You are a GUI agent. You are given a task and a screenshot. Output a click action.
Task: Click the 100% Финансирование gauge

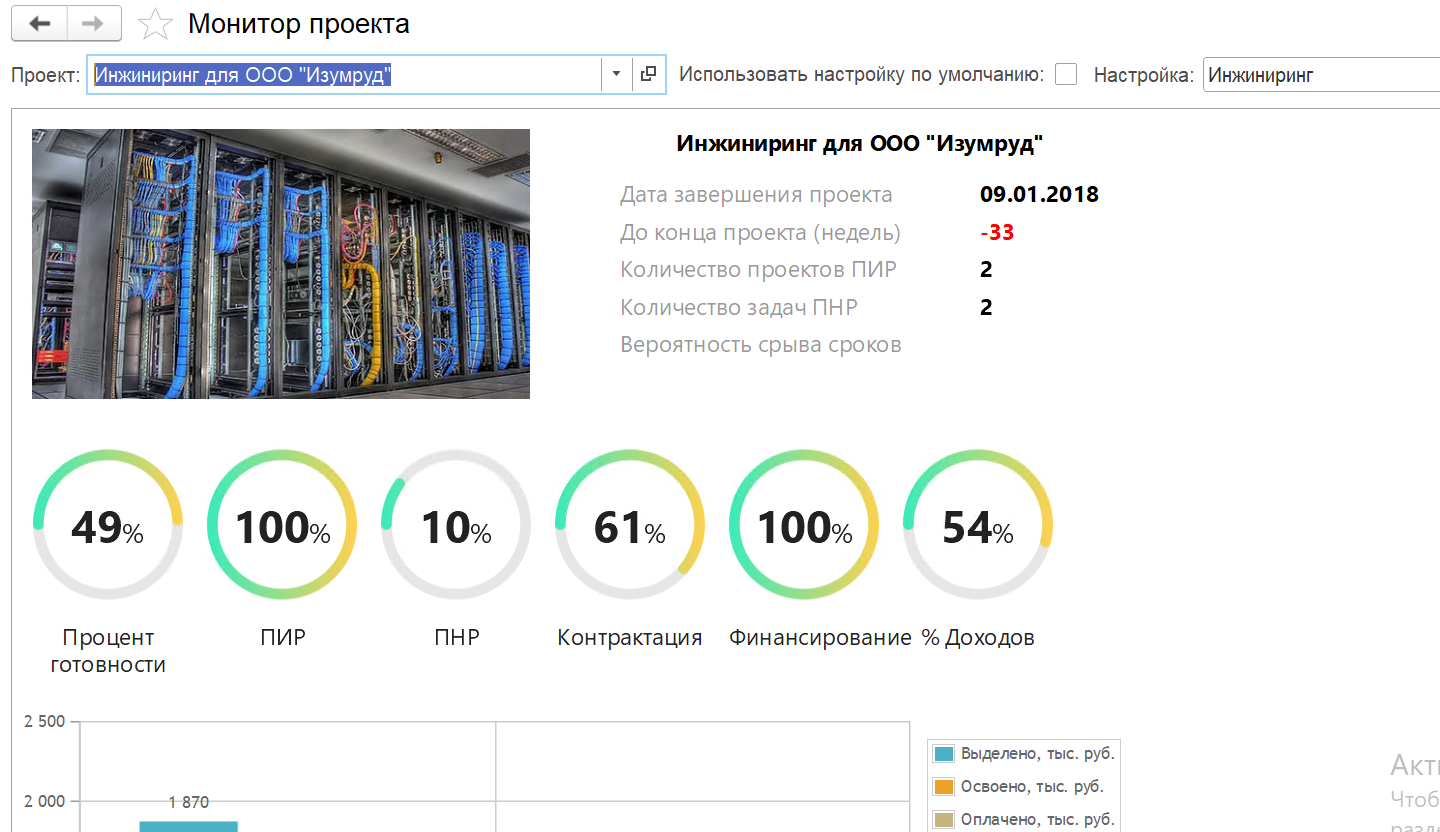[804, 524]
